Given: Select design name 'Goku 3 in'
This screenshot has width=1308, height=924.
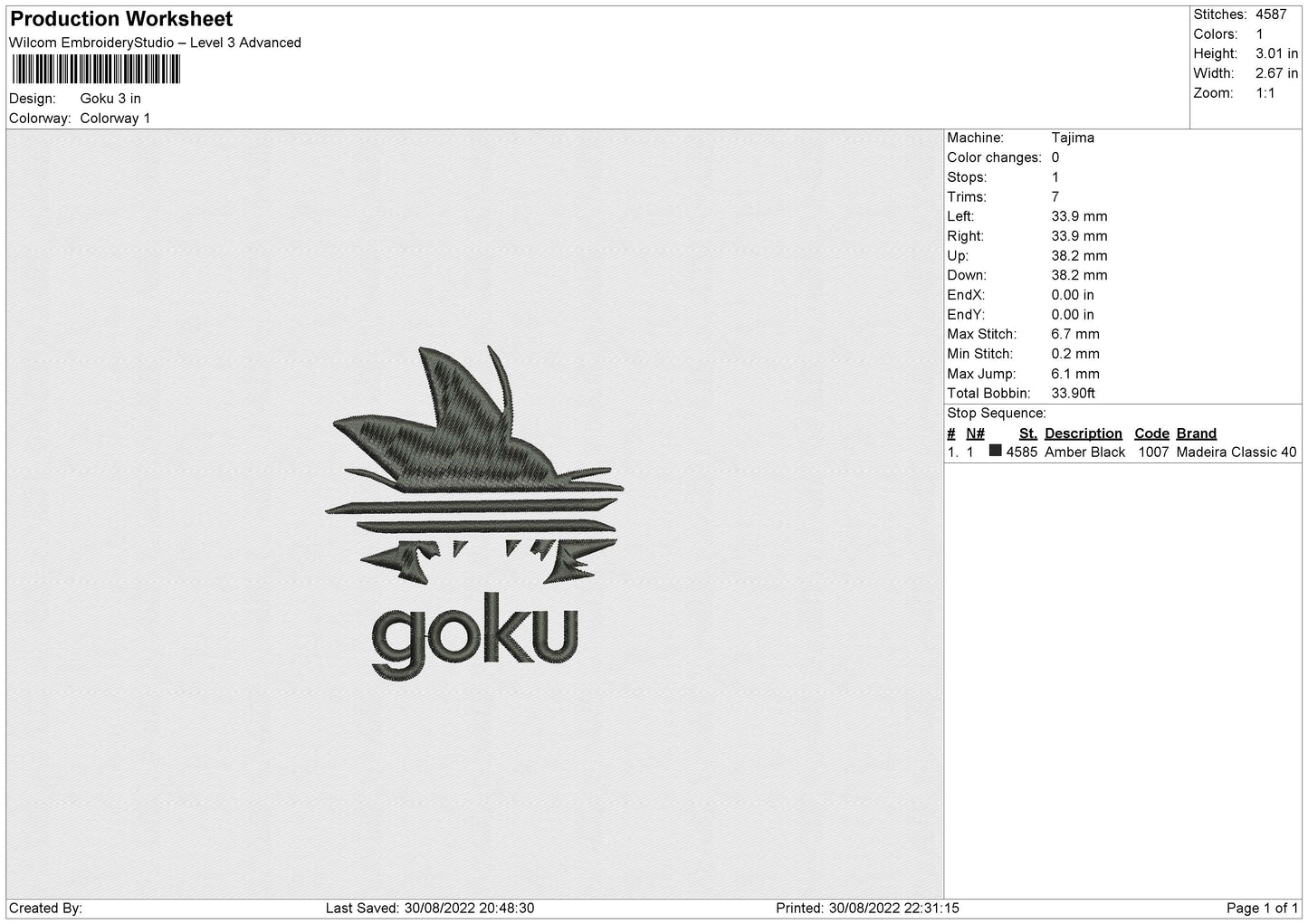Looking at the screenshot, I should pos(110,99).
